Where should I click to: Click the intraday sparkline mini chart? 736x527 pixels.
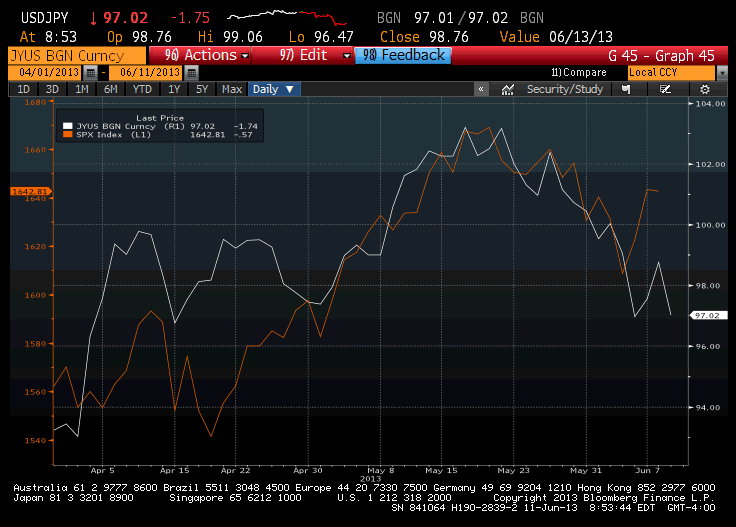(x=287, y=17)
